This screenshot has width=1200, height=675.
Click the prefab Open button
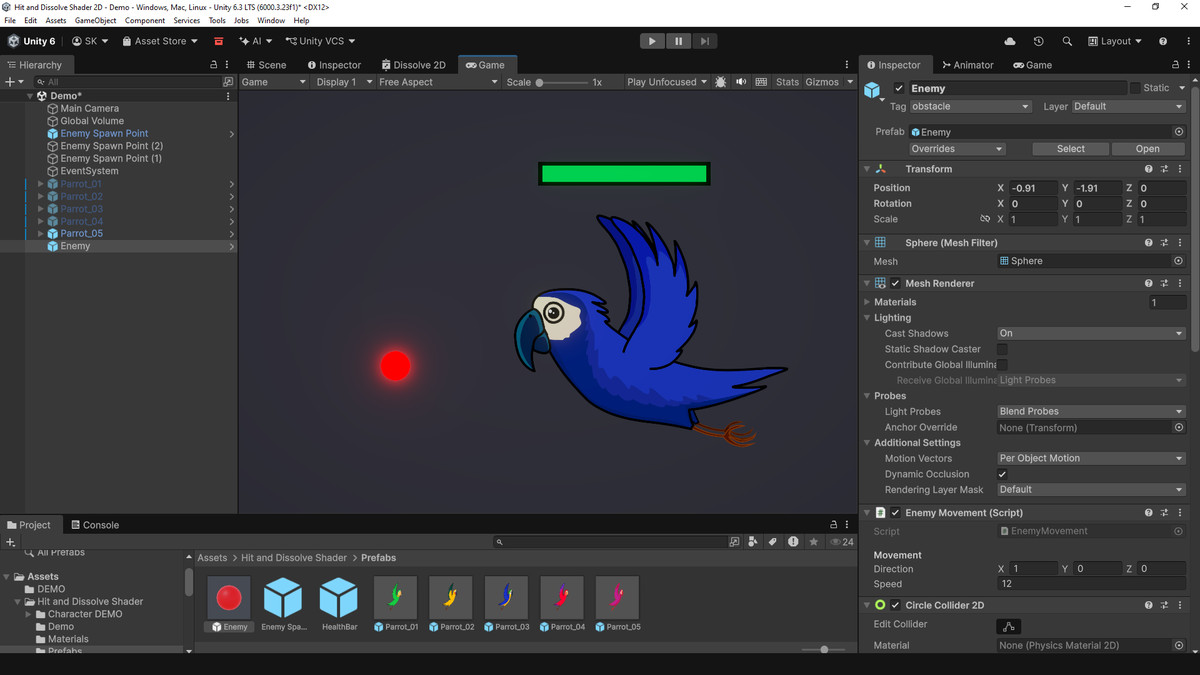[x=1148, y=149]
